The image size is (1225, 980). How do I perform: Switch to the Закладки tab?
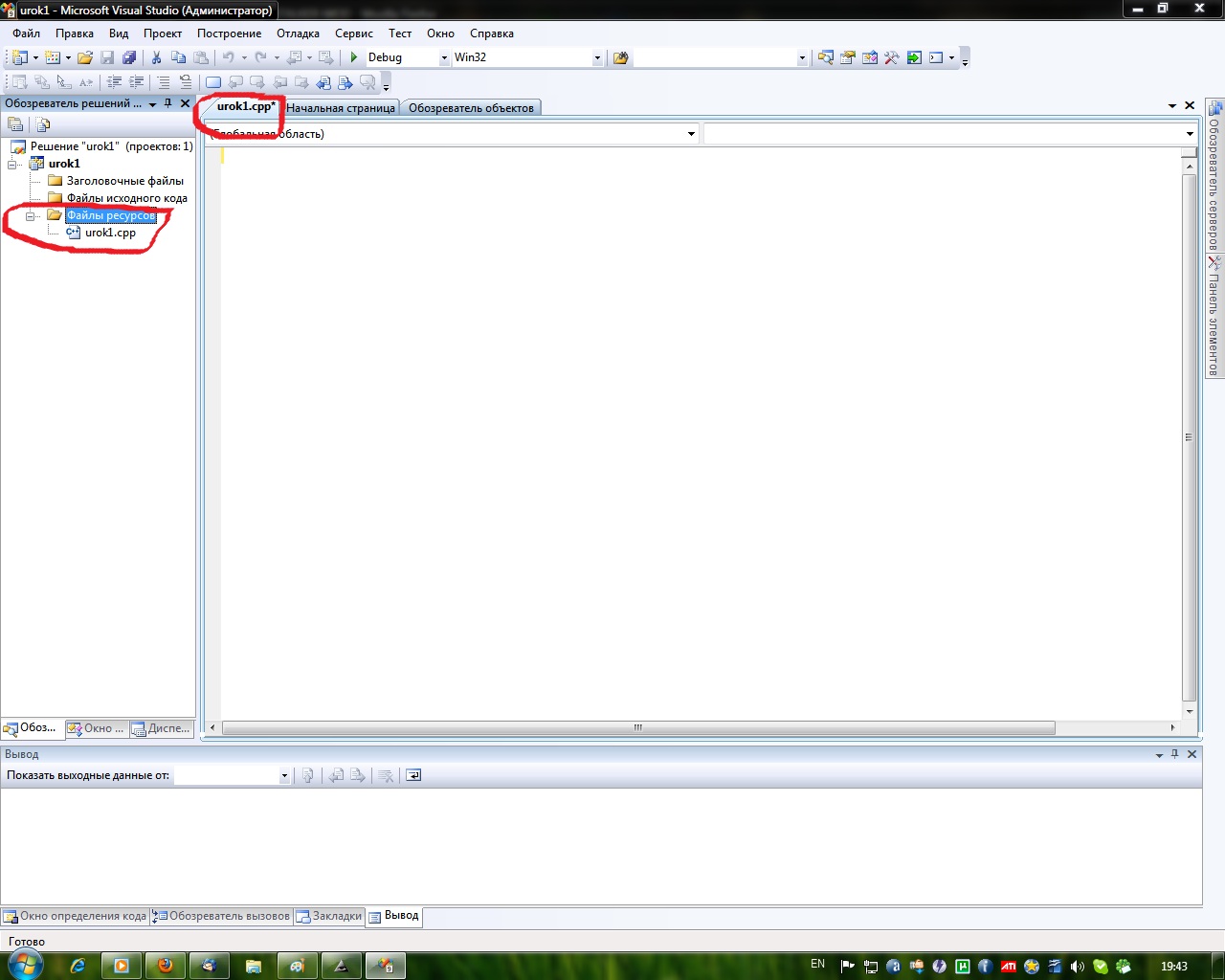(329, 916)
